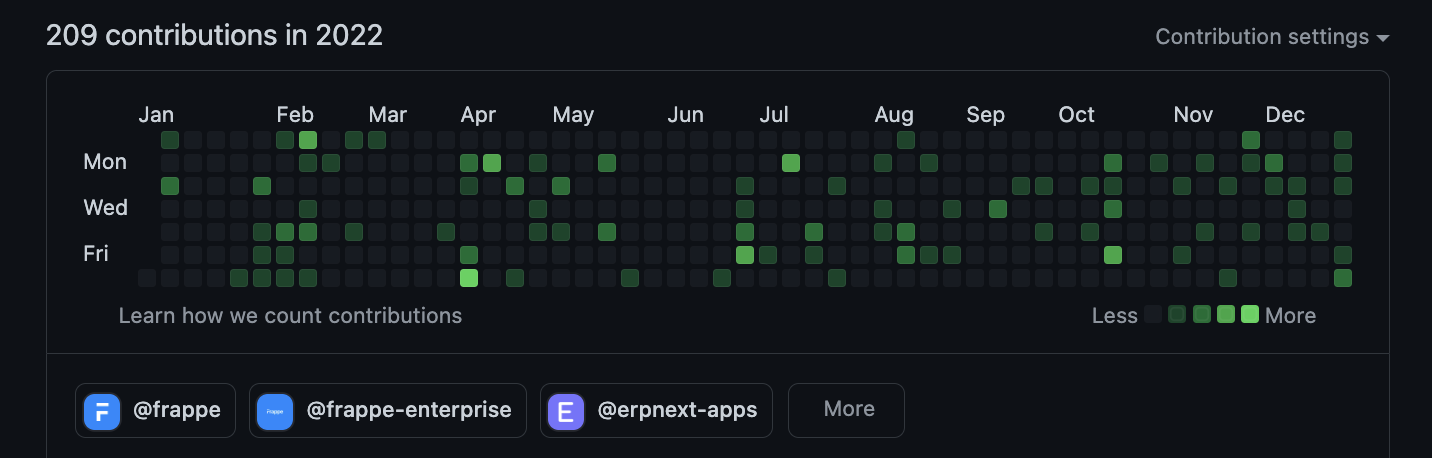This screenshot has width=1432, height=458.
Task: Click the brightest legend swatch beside the More label
Action: point(1250,314)
